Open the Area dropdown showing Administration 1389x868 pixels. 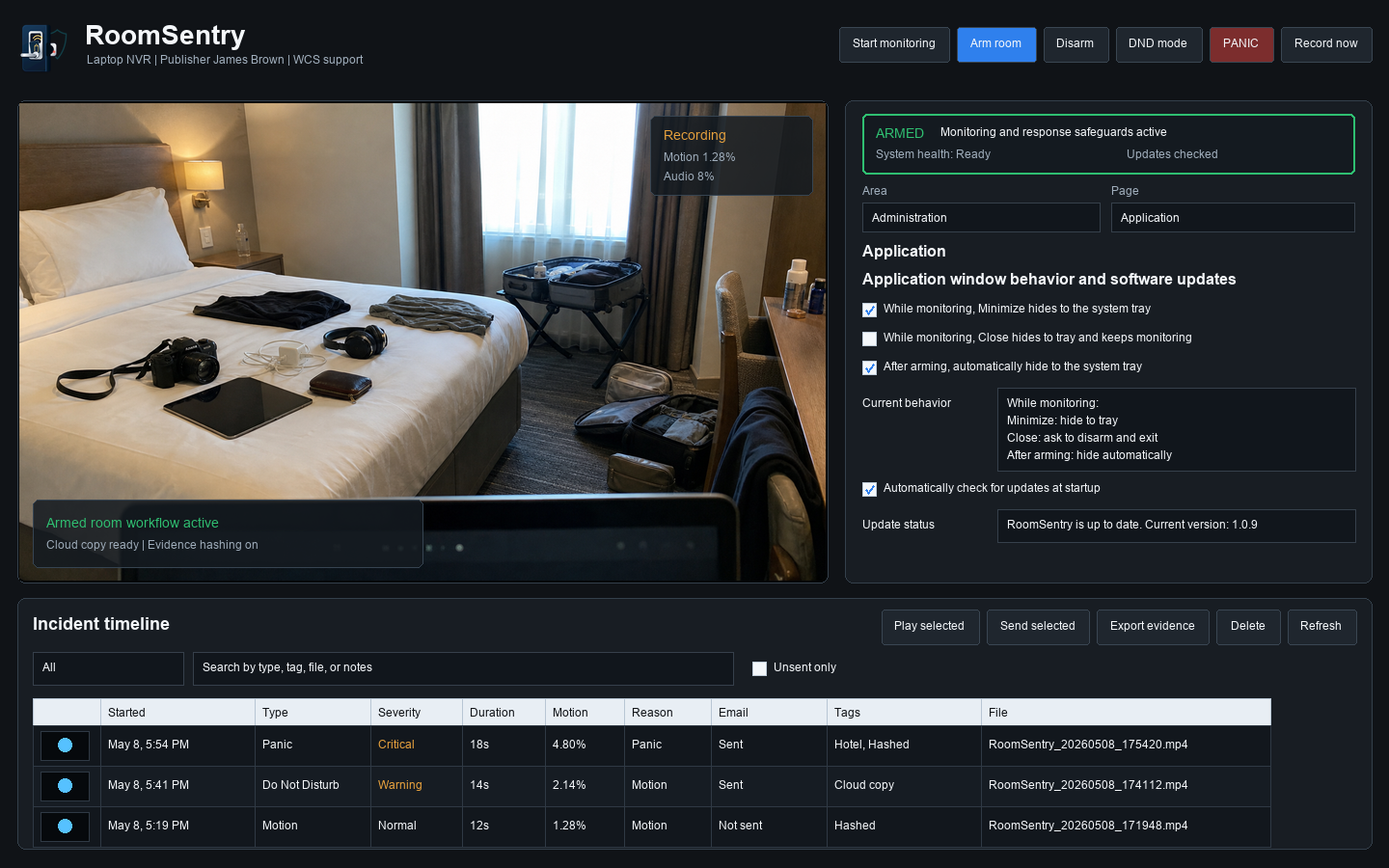981,218
